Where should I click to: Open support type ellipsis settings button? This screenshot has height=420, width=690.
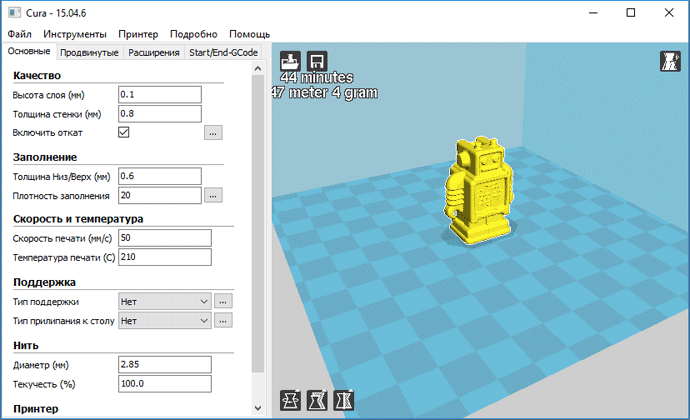point(223,302)
